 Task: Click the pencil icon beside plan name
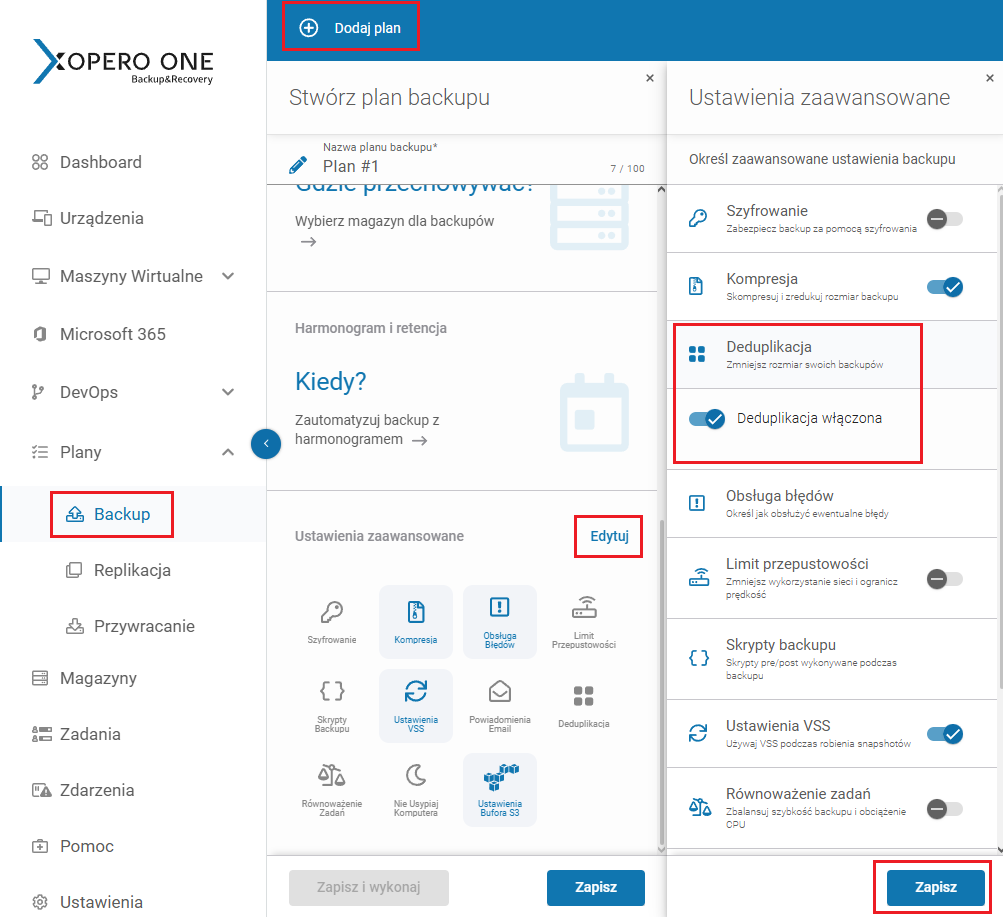pyautogui.click(x=298, y=165)
